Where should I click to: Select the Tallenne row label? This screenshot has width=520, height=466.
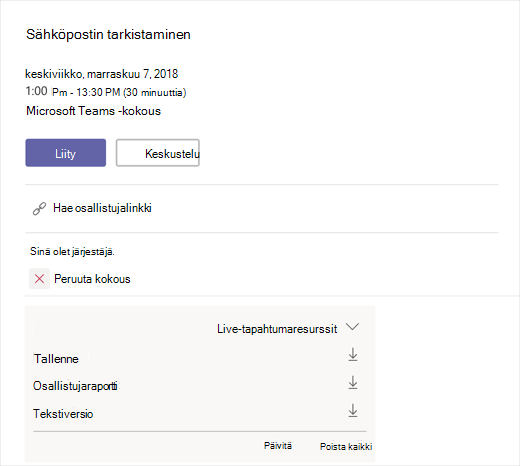[x=56, y=359]
